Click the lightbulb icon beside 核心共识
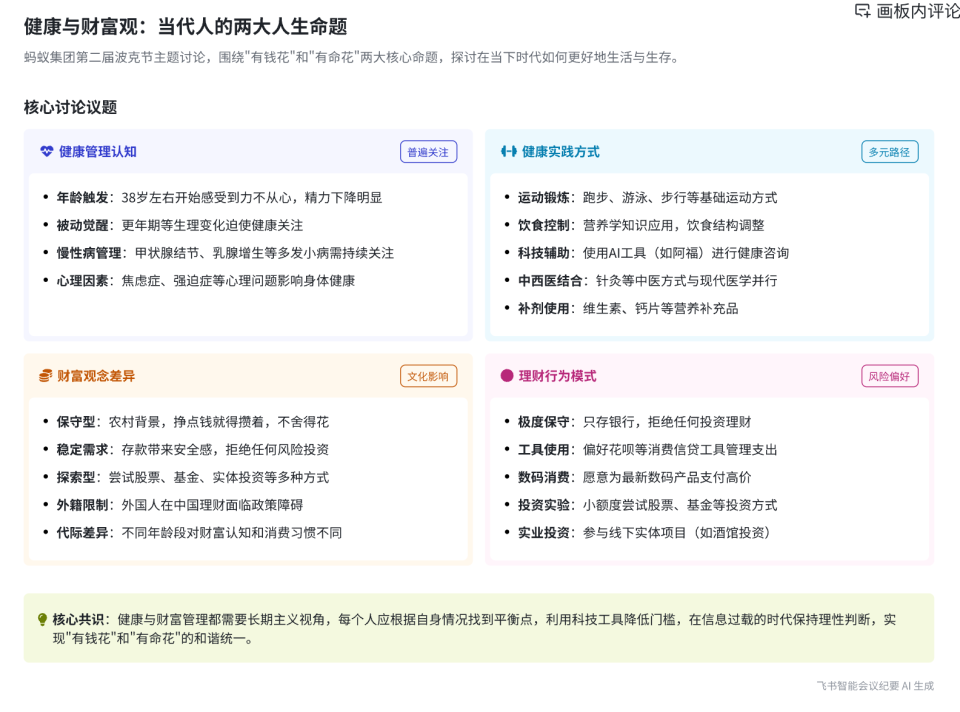 pos(42,619)
